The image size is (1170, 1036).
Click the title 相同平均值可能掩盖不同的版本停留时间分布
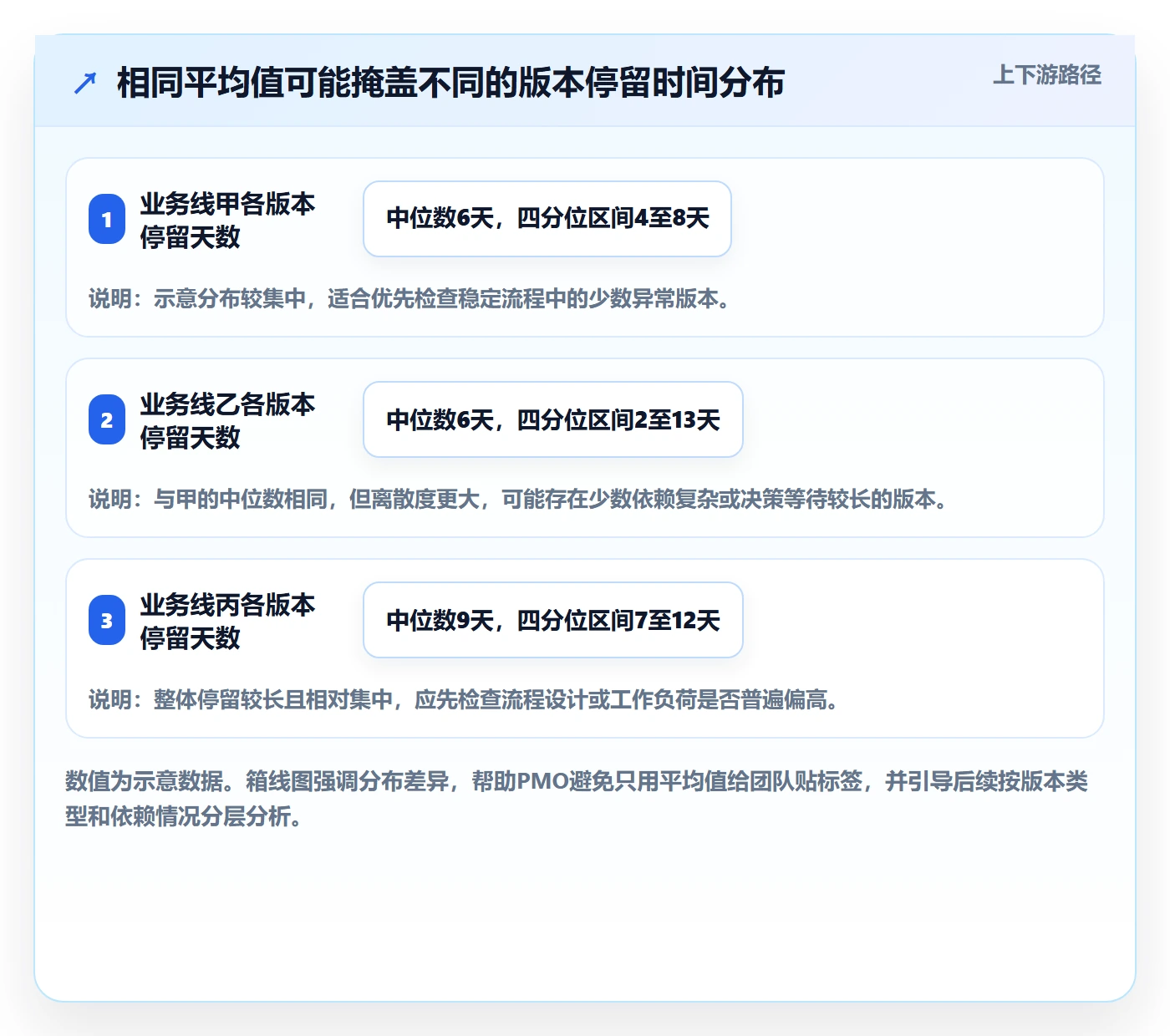[x=451, y=83]
